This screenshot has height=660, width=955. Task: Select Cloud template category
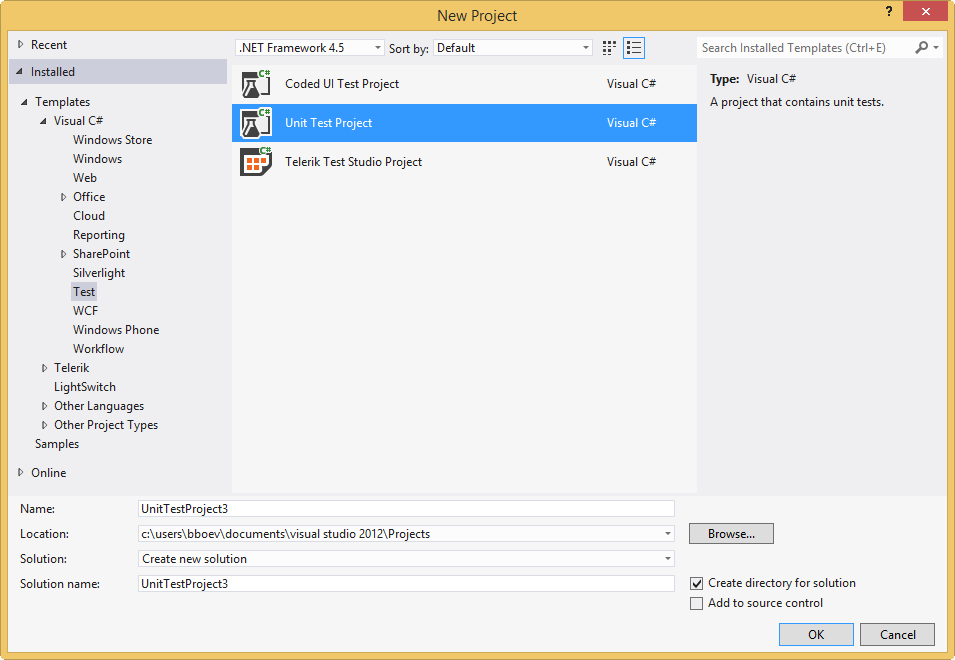pyautogui.click(x=89, y=216)
